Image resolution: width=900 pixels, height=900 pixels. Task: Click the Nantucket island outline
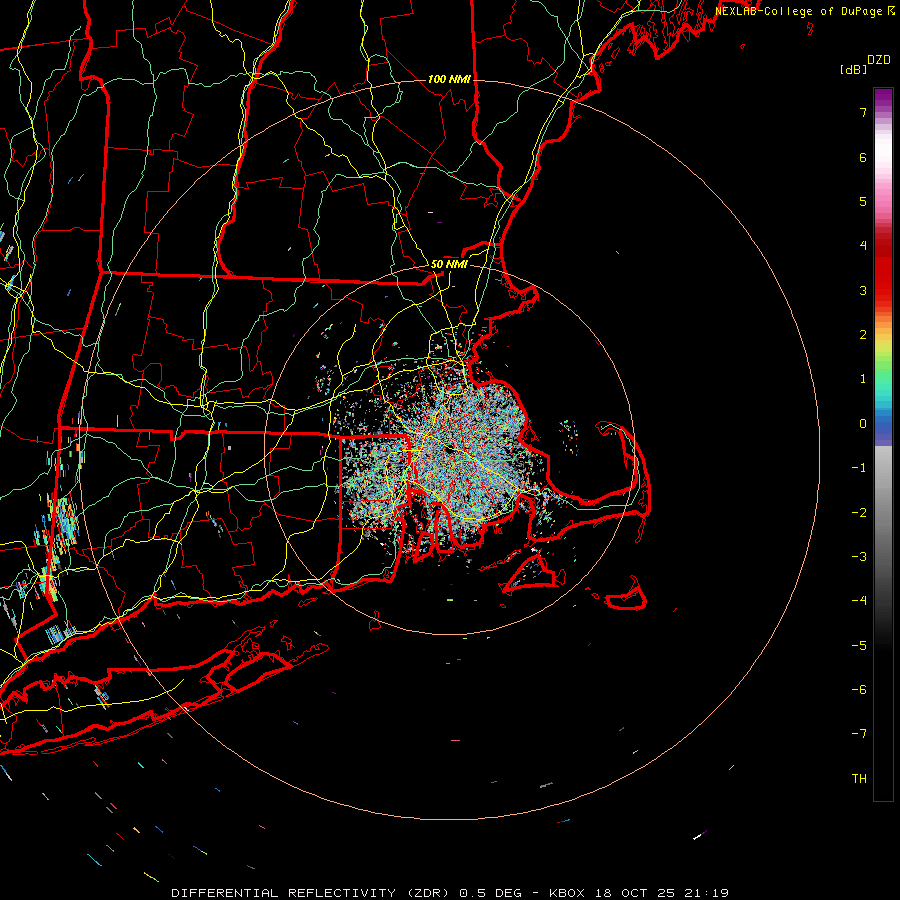(626, 595)
